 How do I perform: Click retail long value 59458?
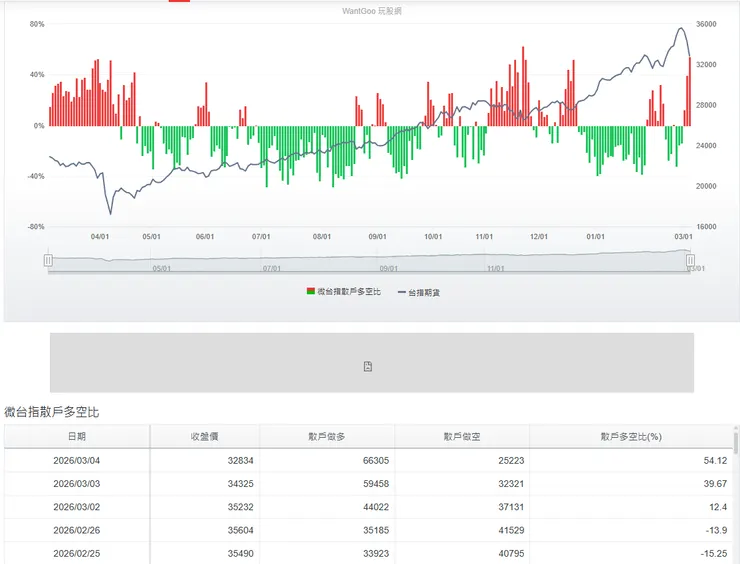tap(376, 484)
